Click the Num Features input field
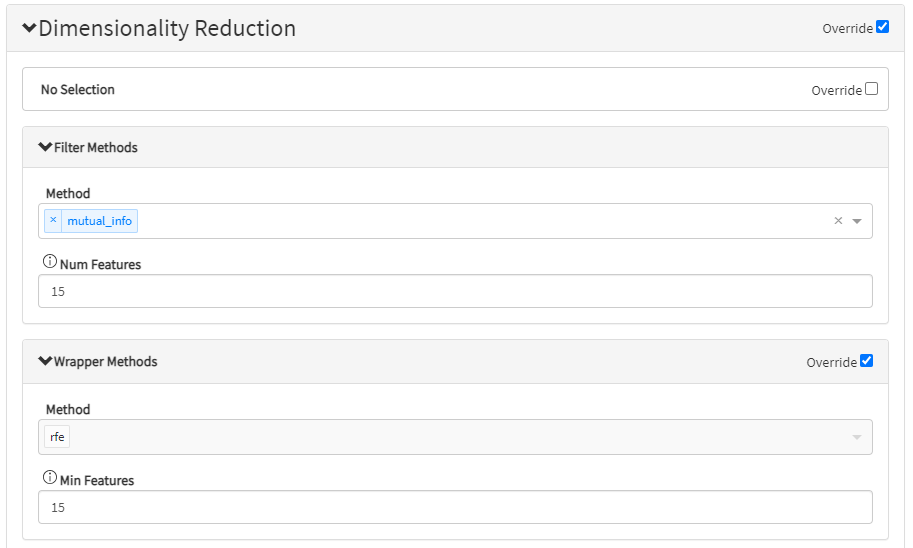Viewport: 913px width, 548px height. coord(455,292)
